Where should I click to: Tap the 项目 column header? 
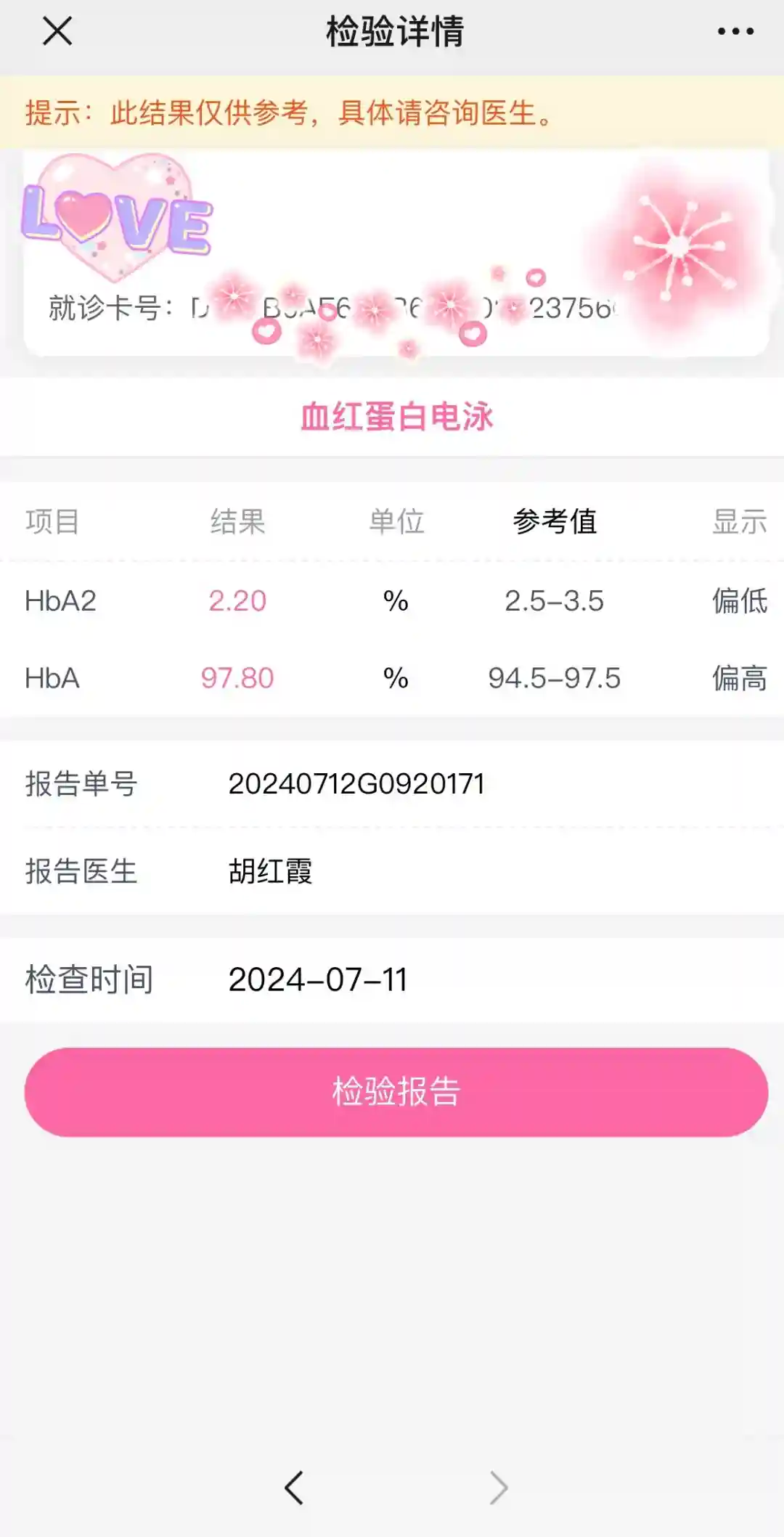point(52,521)
